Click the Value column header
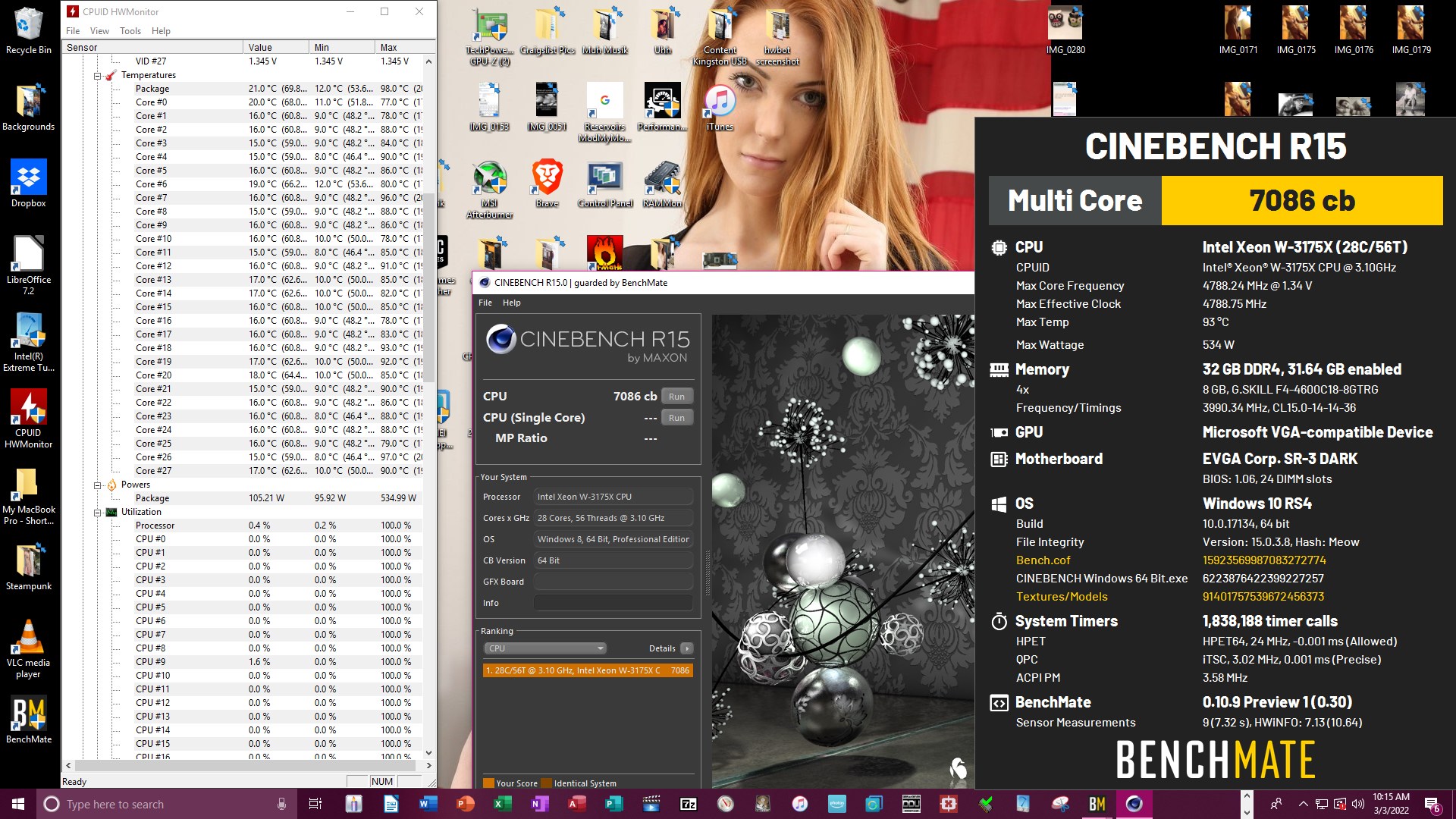 point(276,47)
